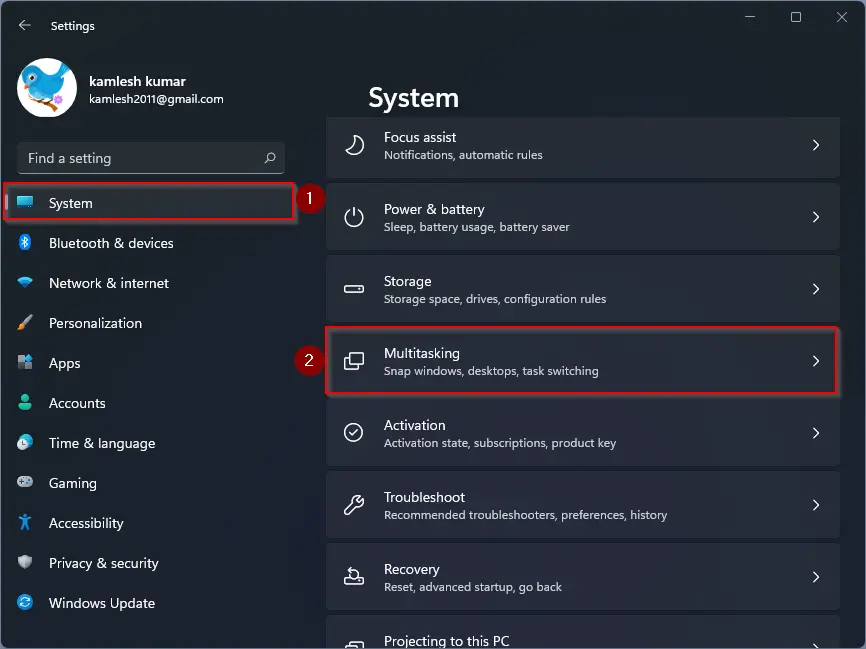The image size is (866, 649).
Task: Open Bluetooth & devices section
Action: click(x=149, y=243)
